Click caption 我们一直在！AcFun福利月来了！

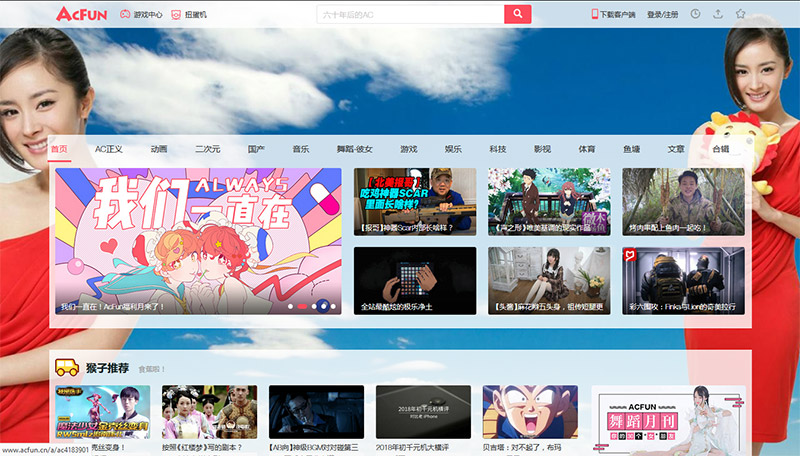click(113, 307)
